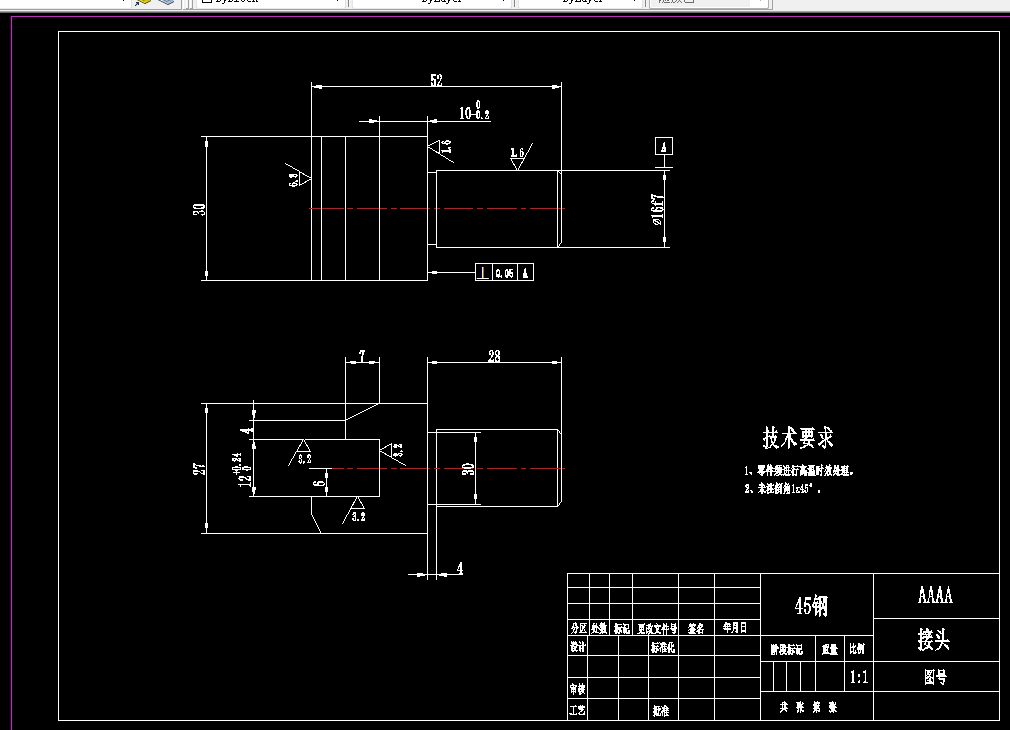Select the 1.6 roughness symbol on the shaft
Screen dimensions: 1010x730
point(520,157)
